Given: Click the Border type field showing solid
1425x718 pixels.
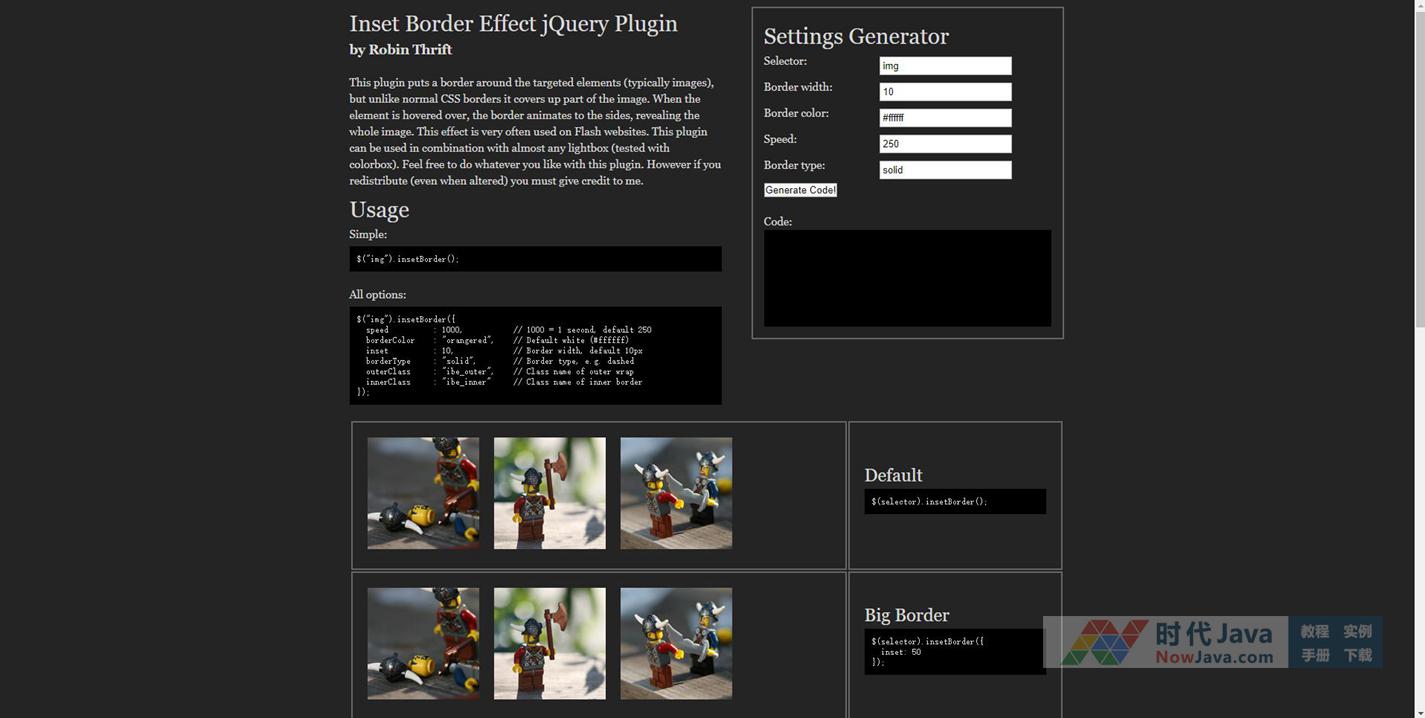Looking at the screenshot, I should 945,170.
